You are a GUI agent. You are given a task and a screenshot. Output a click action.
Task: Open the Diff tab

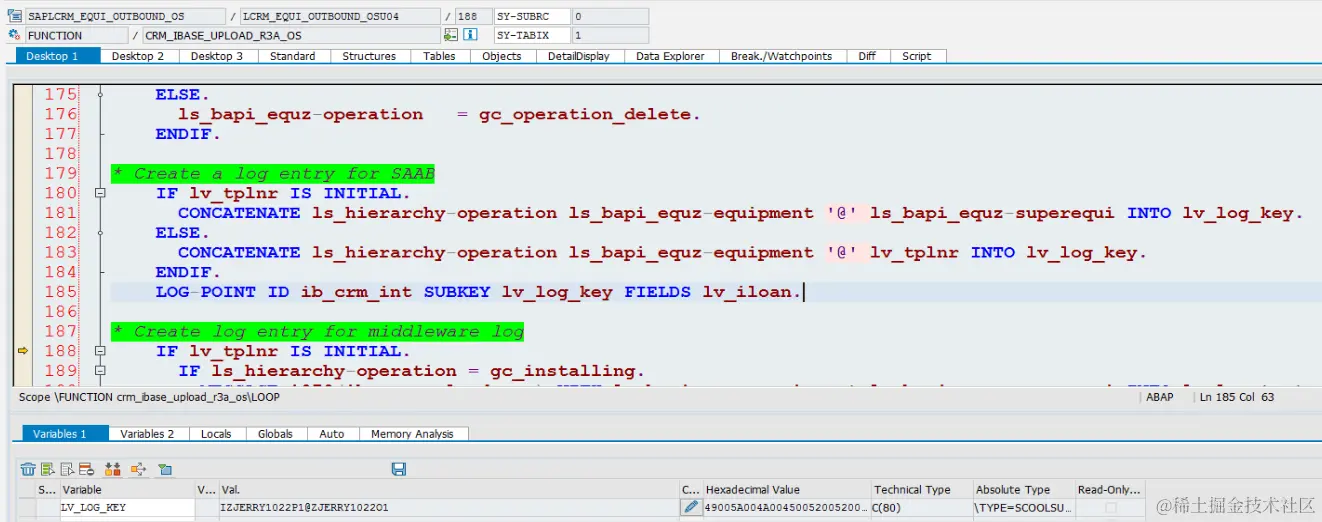[867, 56]
